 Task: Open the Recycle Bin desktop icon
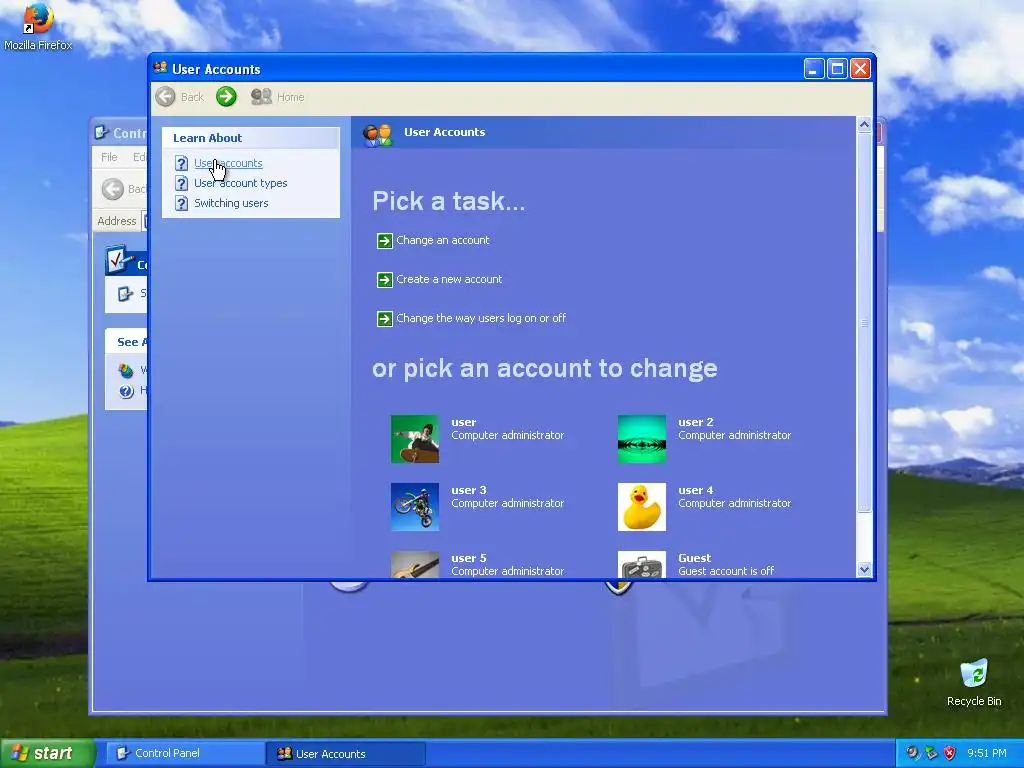click(x=974, y=682)
